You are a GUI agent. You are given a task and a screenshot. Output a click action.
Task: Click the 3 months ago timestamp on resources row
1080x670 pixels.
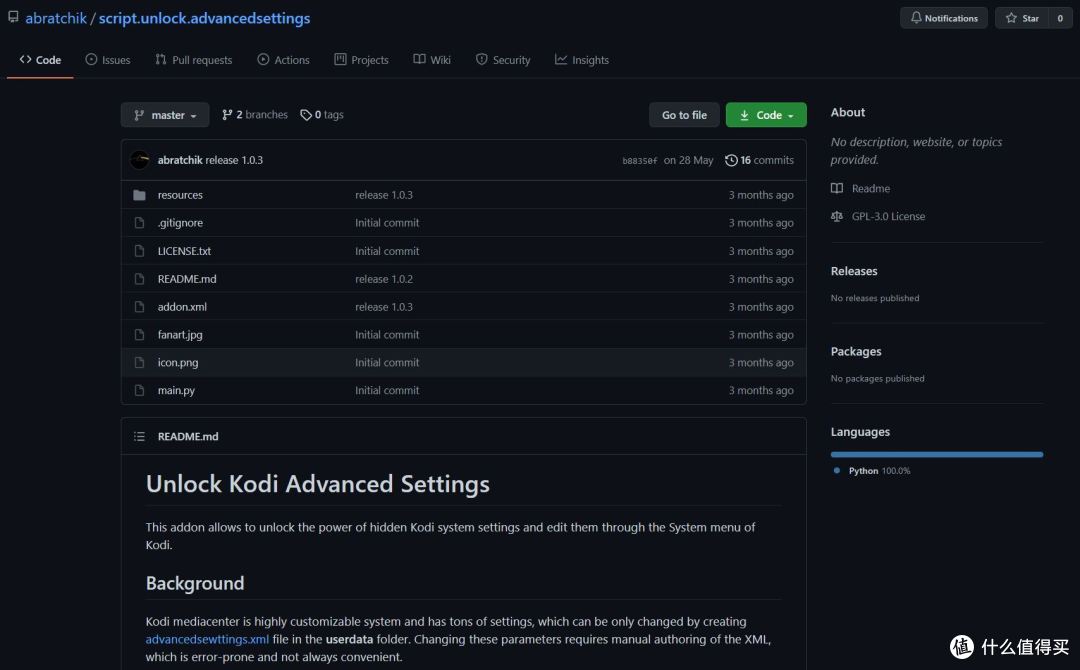coord(761,195)
